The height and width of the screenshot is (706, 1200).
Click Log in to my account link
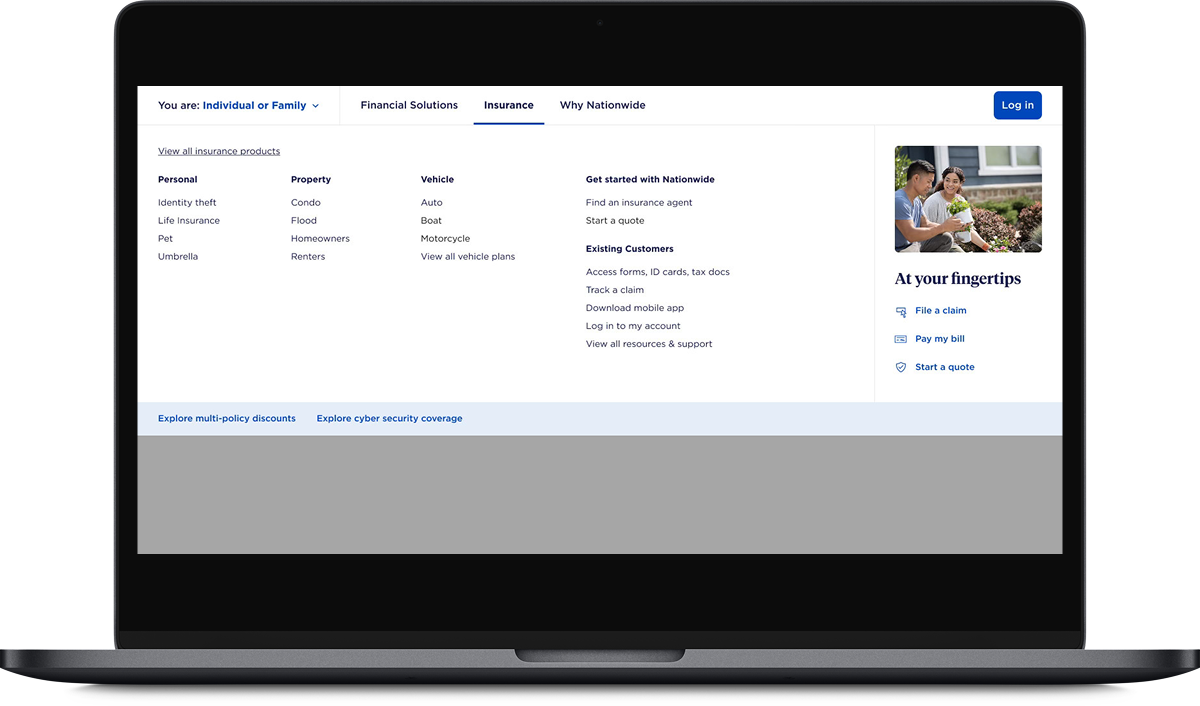pos(633,326)
